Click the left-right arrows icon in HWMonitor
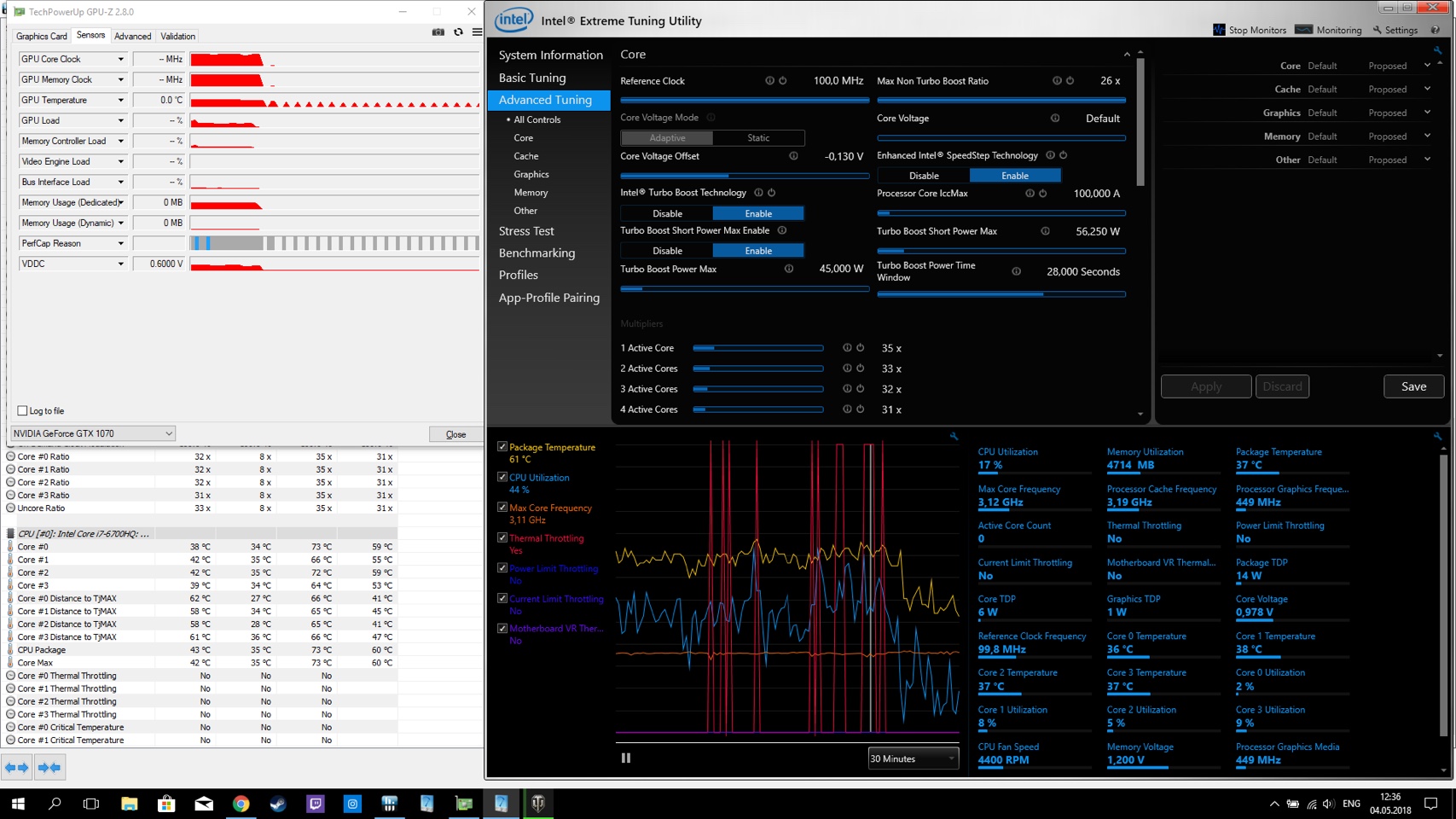 (17, 768)
